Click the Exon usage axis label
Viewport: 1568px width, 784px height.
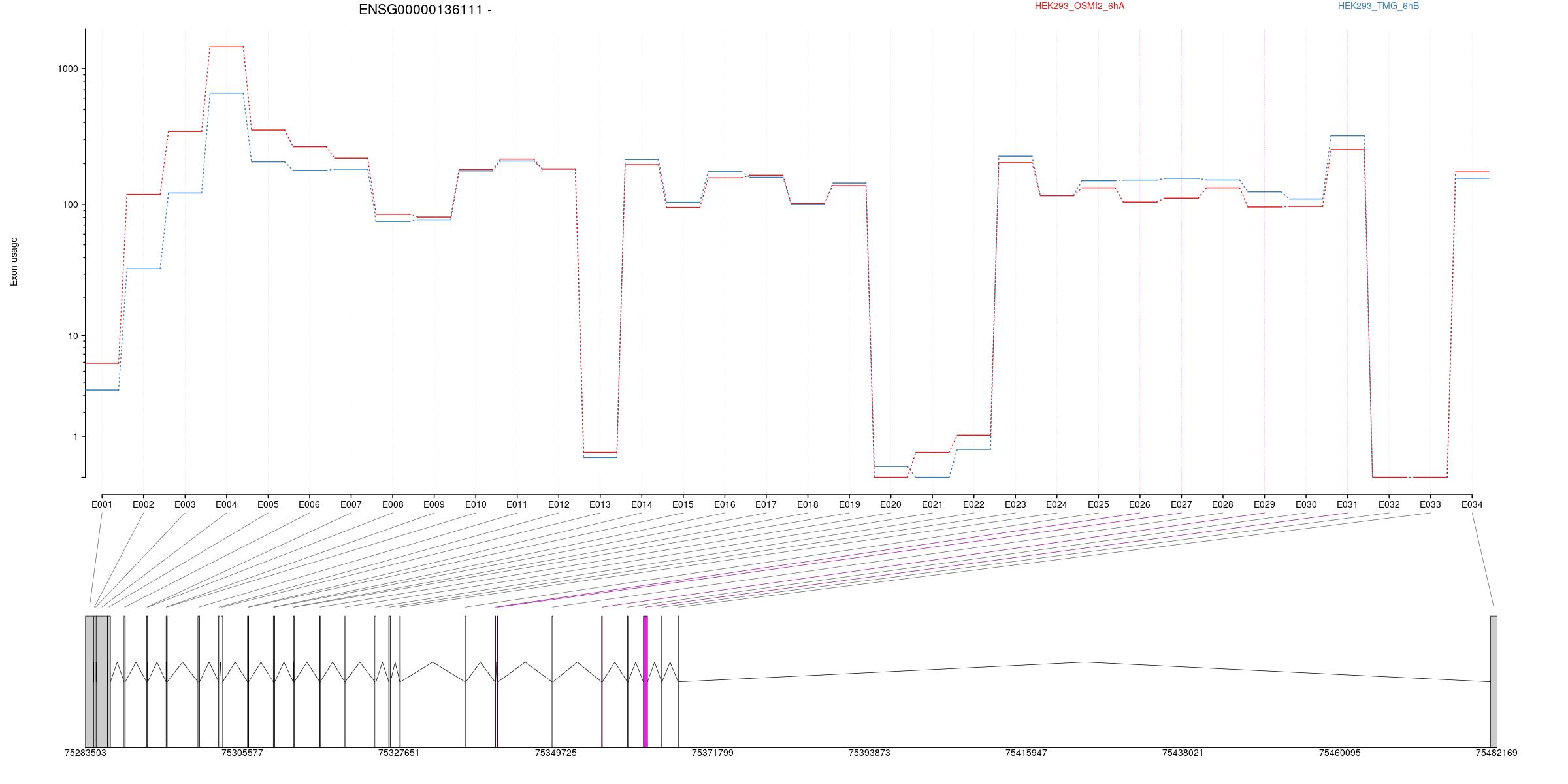[14, 261]
